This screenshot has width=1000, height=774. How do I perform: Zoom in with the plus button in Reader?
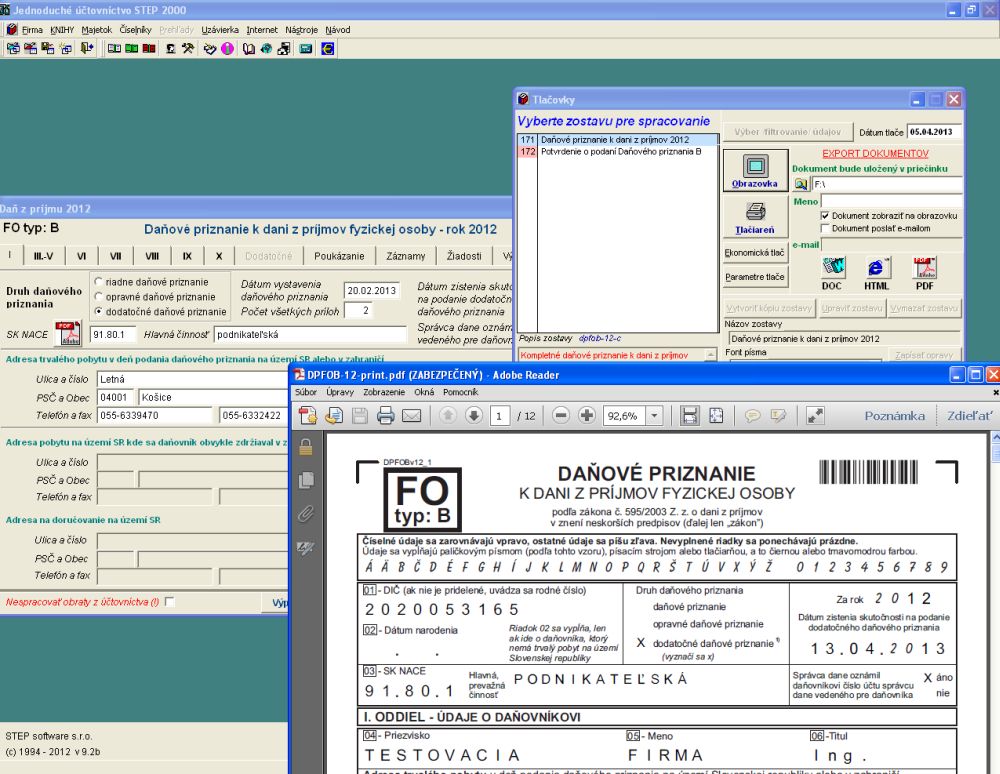pos(587,416)
